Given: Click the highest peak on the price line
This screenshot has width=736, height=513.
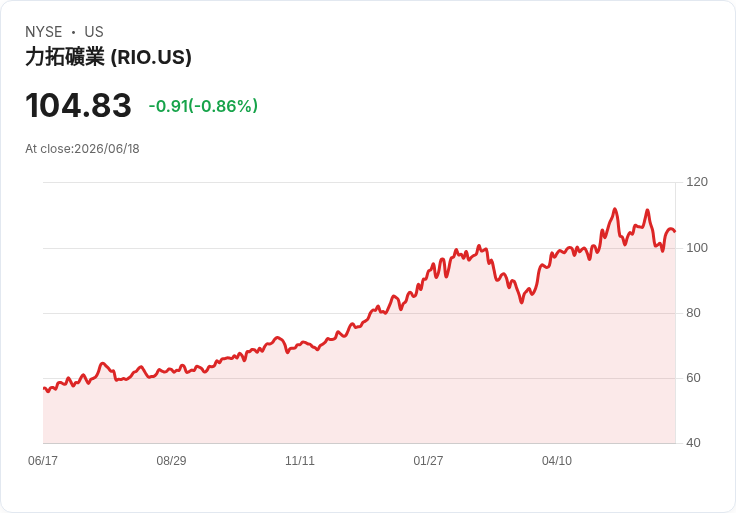Looking at the screenshot, I should pyautogui.click(x=615, y=209).
